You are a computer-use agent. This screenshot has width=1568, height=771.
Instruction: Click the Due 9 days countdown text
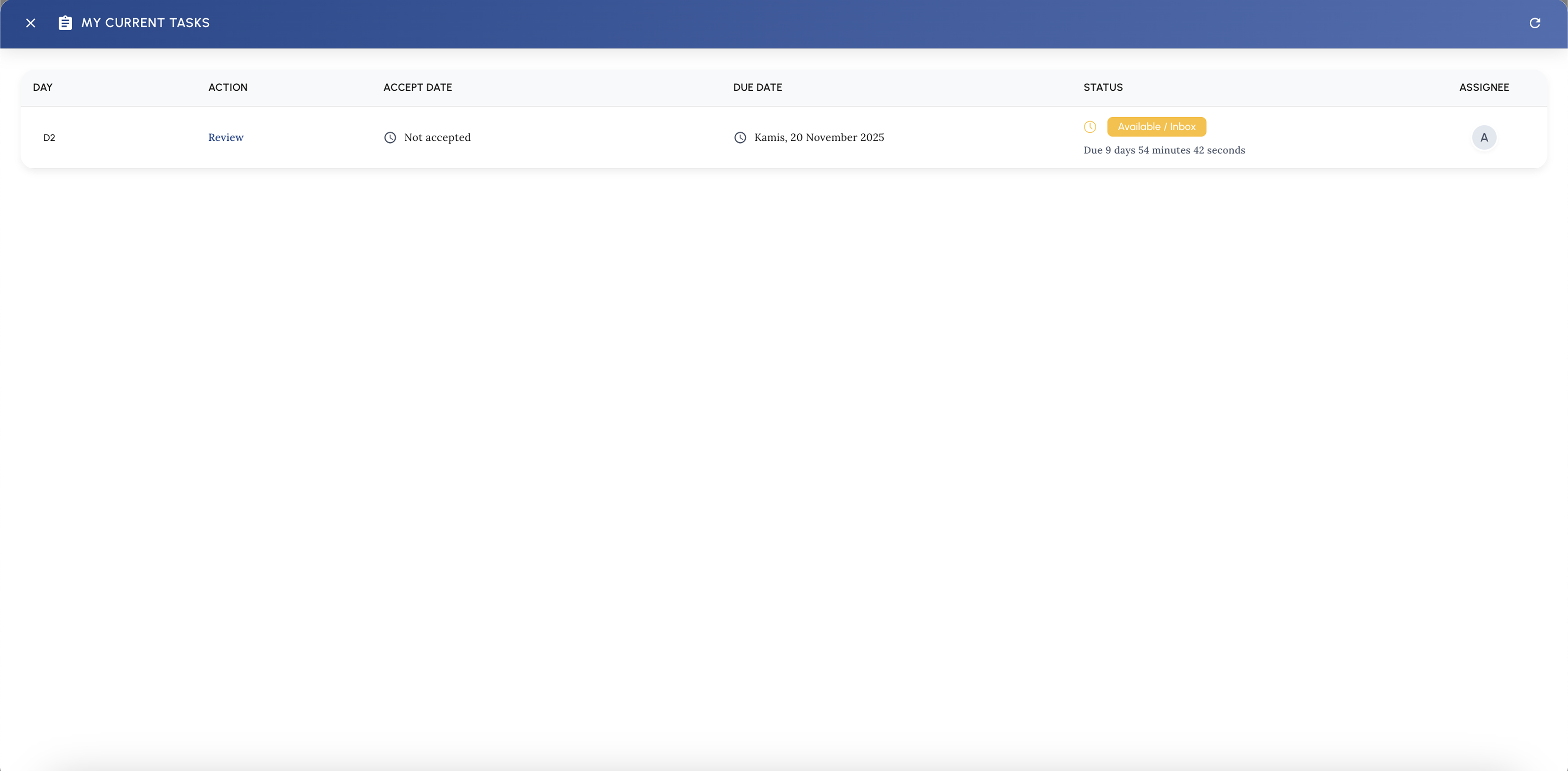pos(1165,150)
